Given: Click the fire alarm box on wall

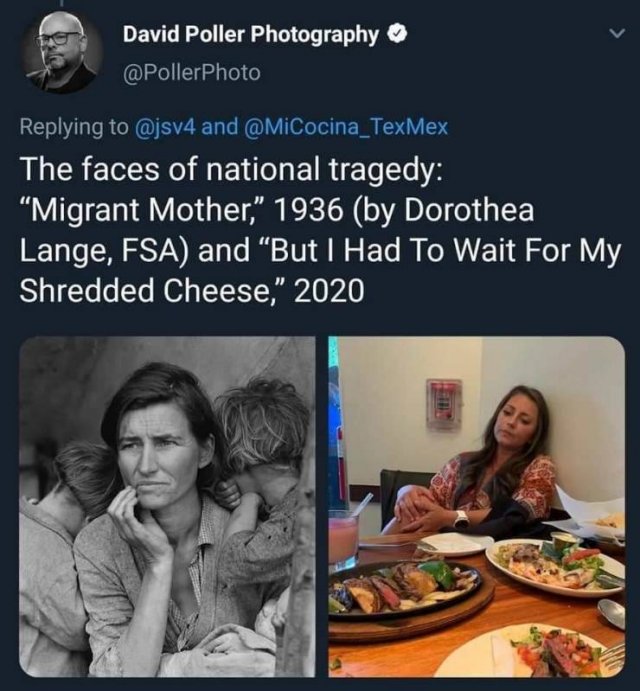Looking at the screenshot, I should point(444,404).
